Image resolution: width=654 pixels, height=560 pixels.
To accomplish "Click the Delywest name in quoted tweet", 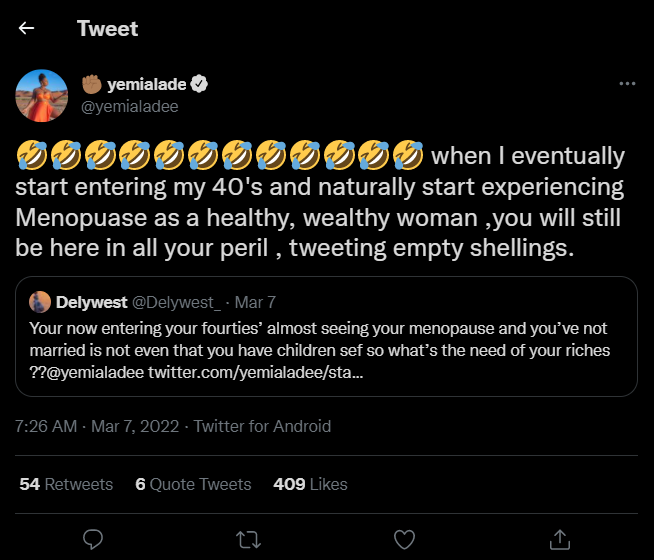I will (x=92, y=302).
